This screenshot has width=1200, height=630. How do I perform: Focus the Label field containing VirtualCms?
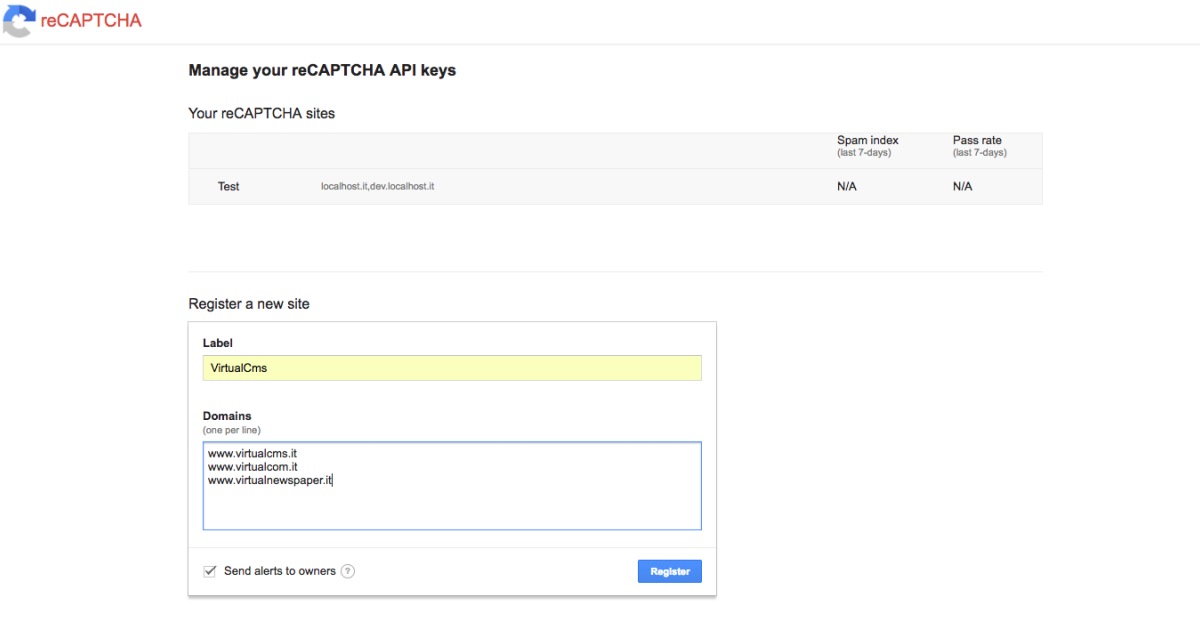[x=452, y=367]
